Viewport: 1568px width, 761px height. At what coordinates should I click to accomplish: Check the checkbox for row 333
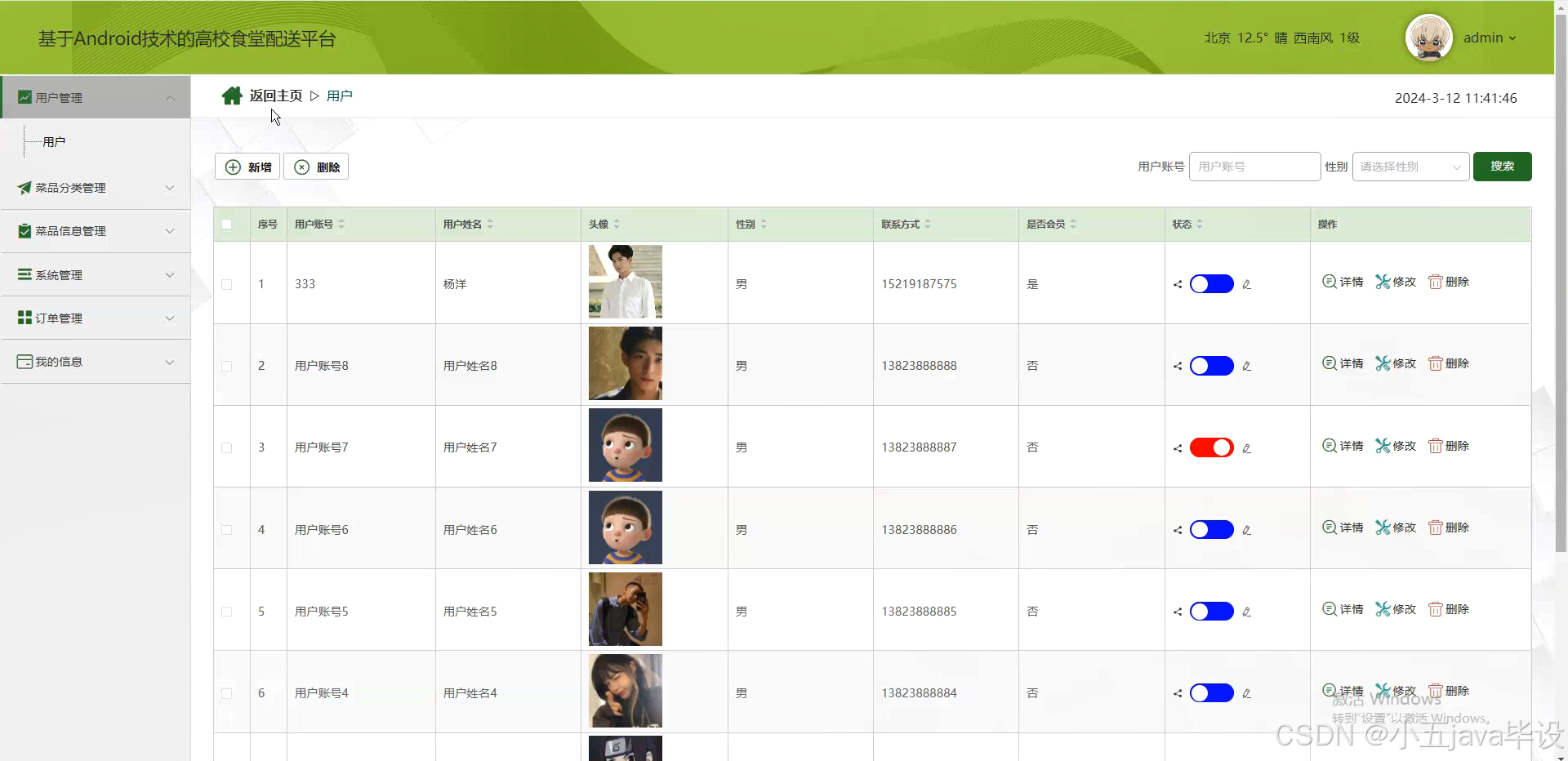[227, 285]
